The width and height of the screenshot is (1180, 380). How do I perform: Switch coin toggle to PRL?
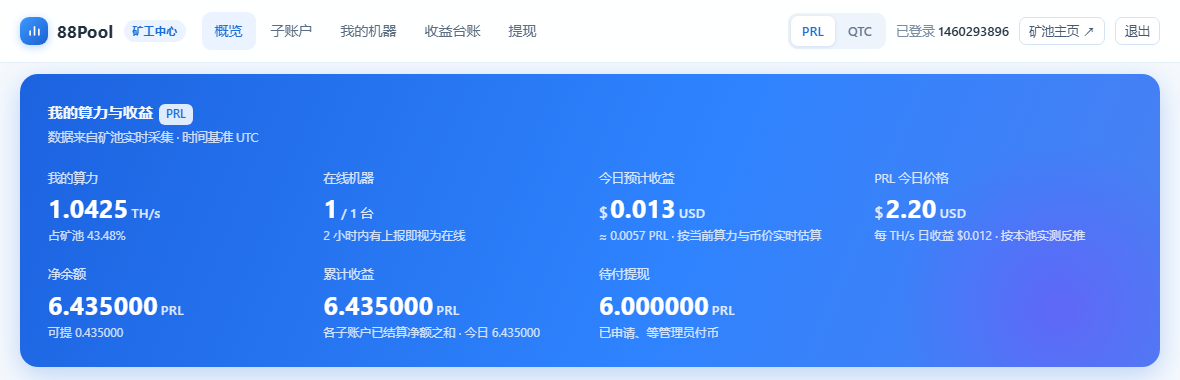click(x=813, y=32)
